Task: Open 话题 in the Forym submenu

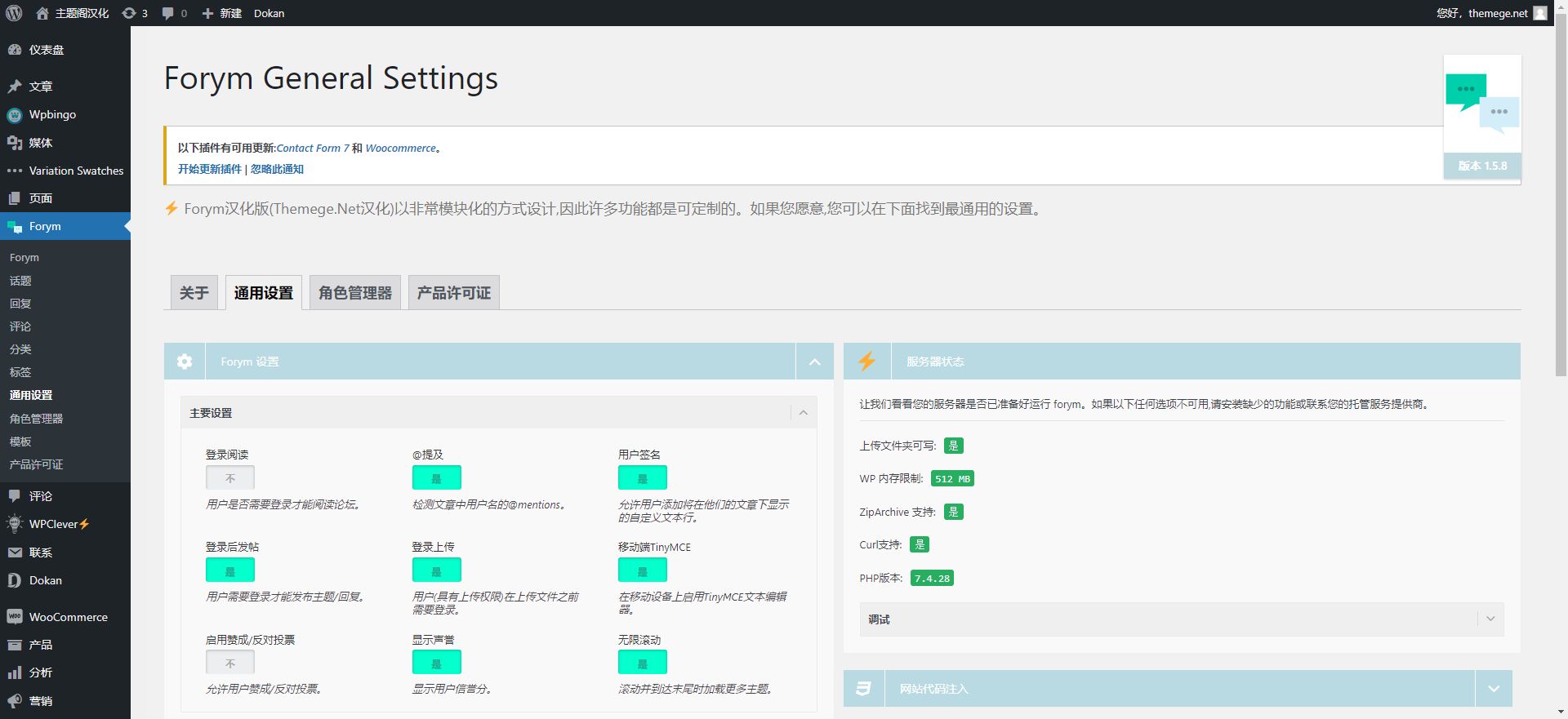Action: (20, 281)
